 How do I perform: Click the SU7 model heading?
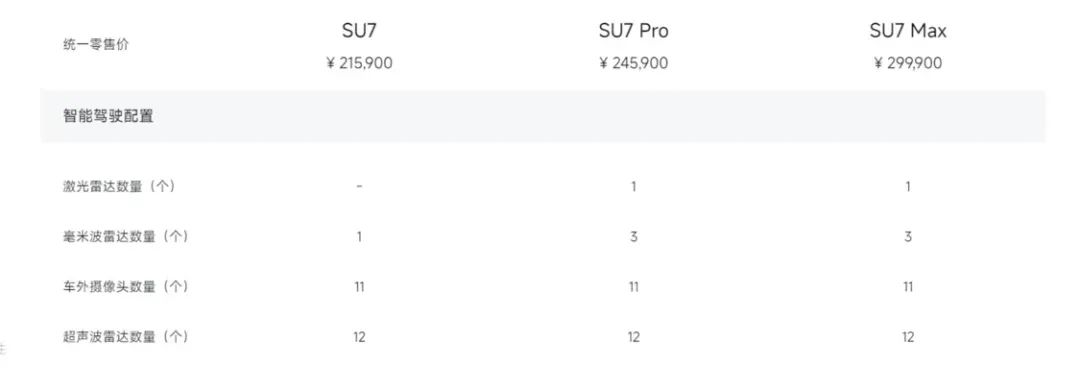(359, 31)
